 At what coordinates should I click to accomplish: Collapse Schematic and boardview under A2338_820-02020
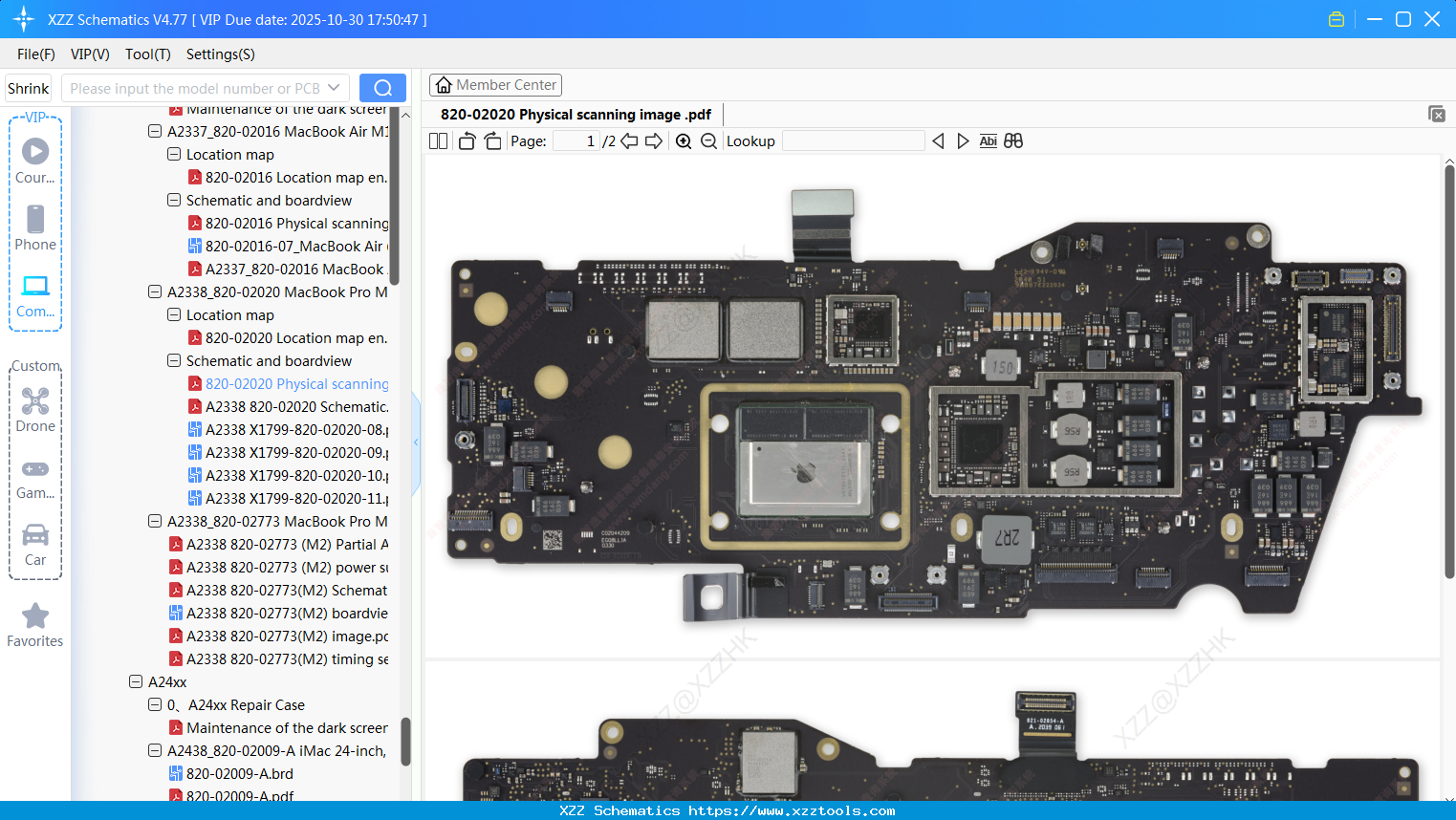[174, 360]
